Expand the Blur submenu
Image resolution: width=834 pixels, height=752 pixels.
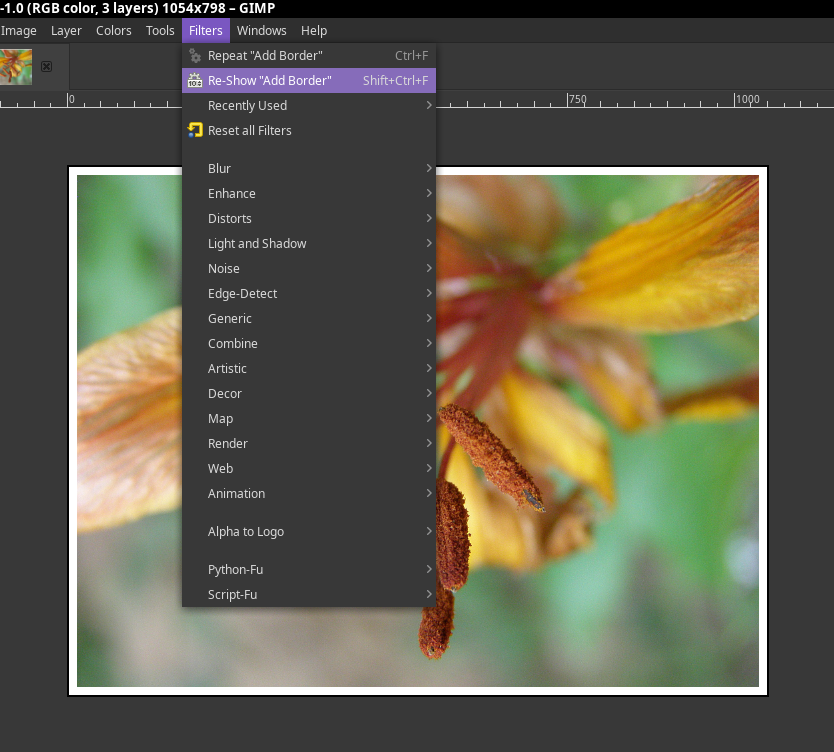click(309, 168)
